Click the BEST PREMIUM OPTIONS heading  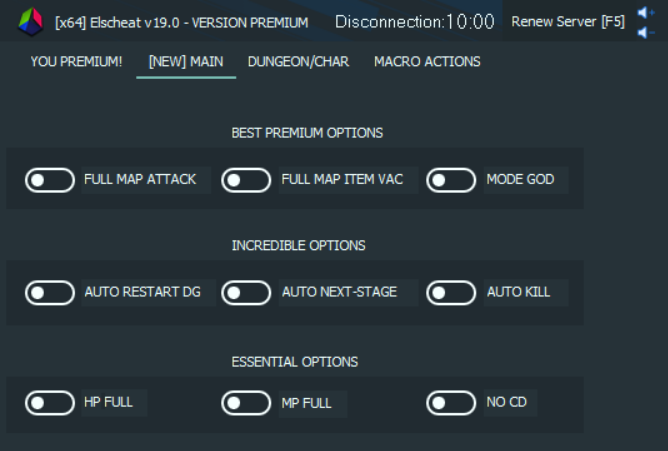(307, 133)
